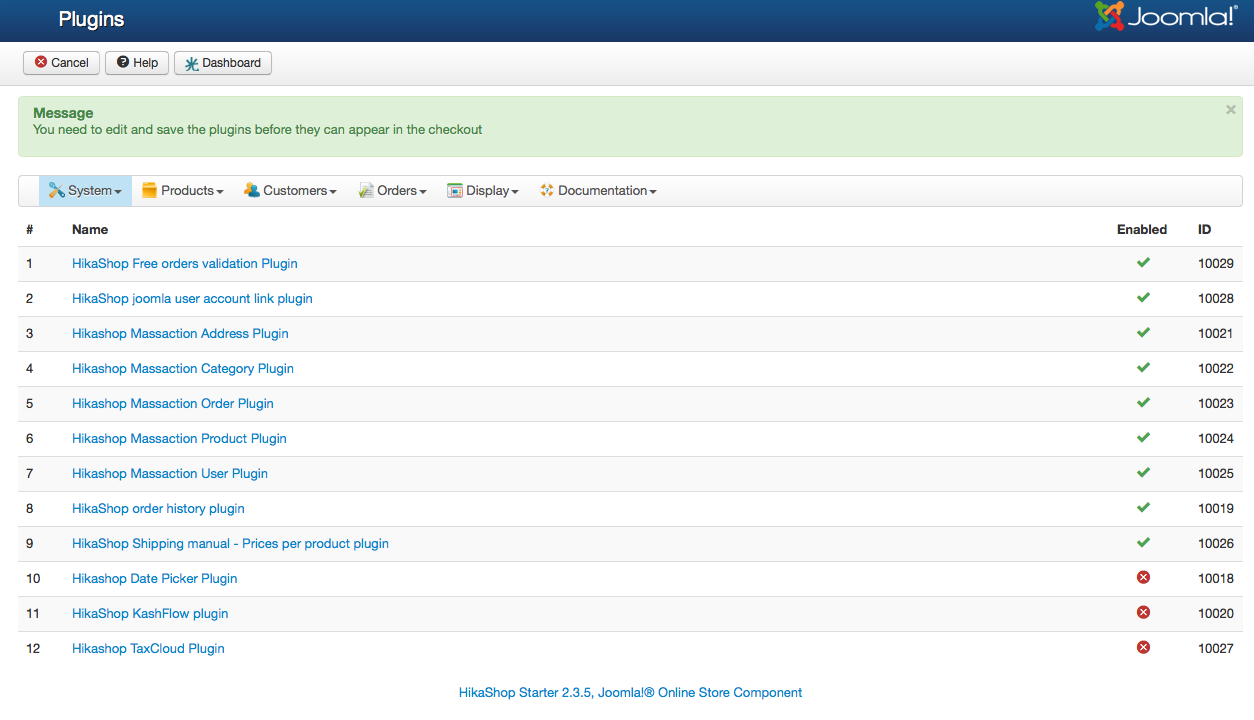This screenshot has height=720, width=1254.
Task: Open Hikashop Massaction Category Plugin
Action: tap(183, 369)
